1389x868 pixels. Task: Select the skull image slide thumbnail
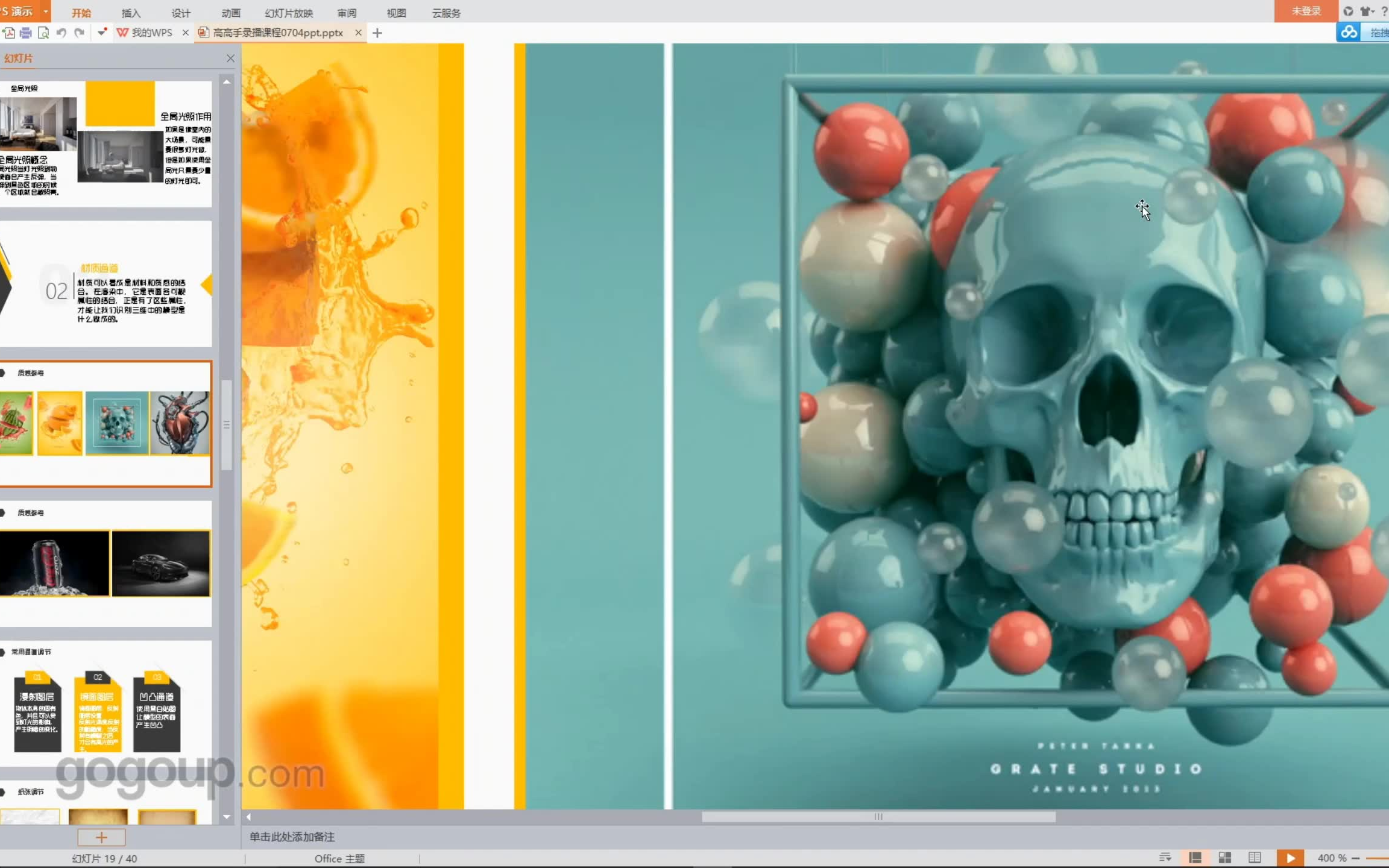tap(106, 423)
